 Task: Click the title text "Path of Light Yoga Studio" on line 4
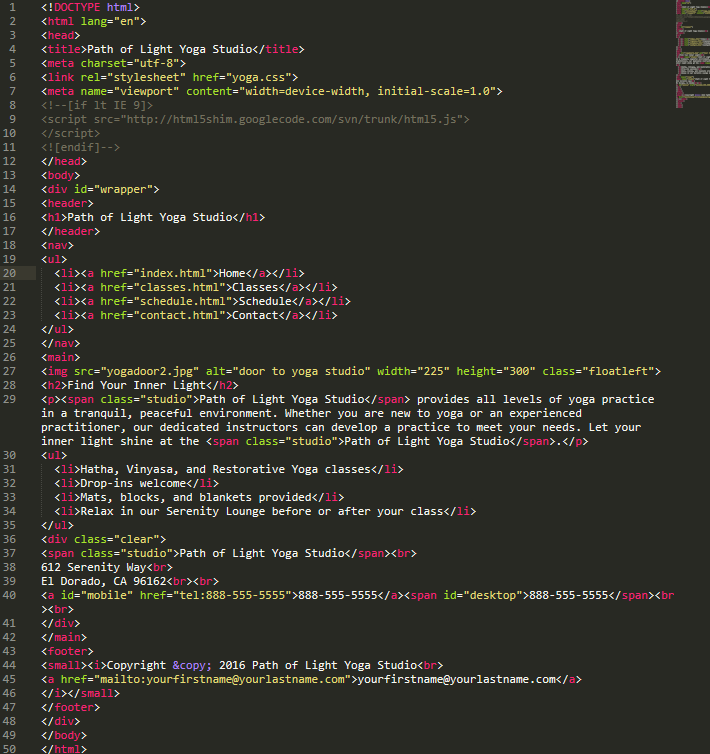click(x=169, y=49)
